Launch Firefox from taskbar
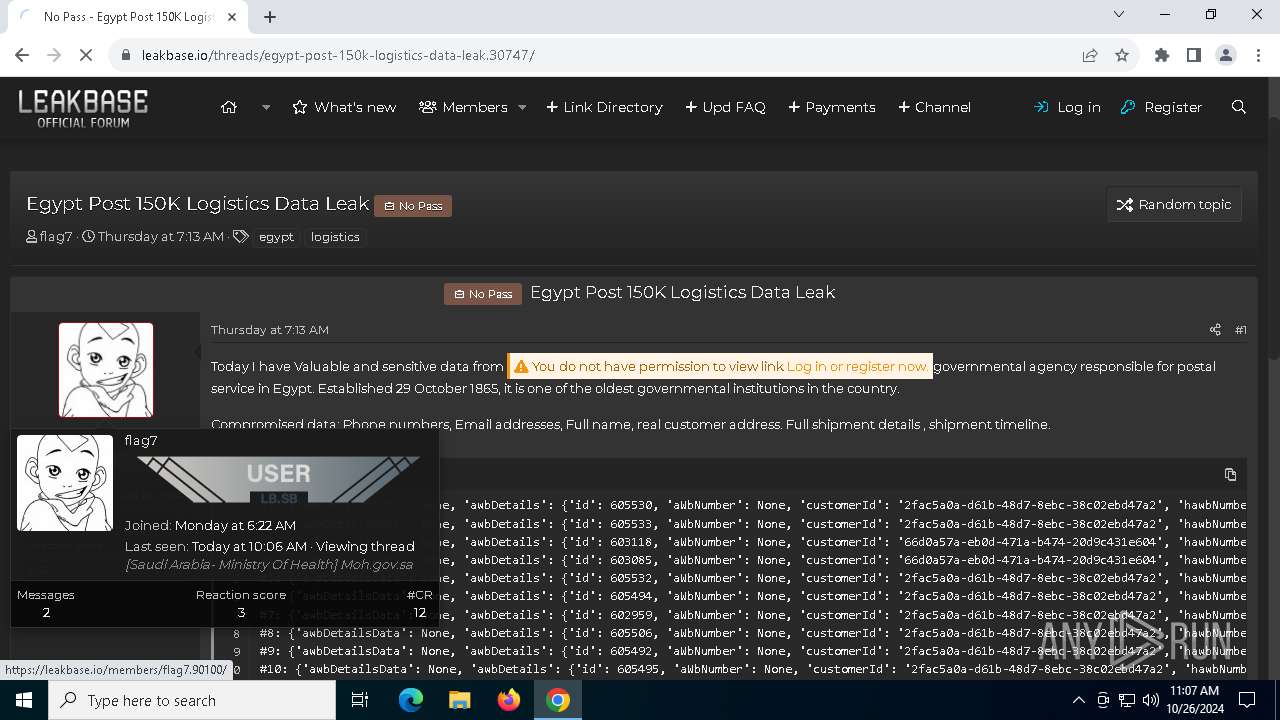This screenshot has width=1280, height=720. coord(509,700)
